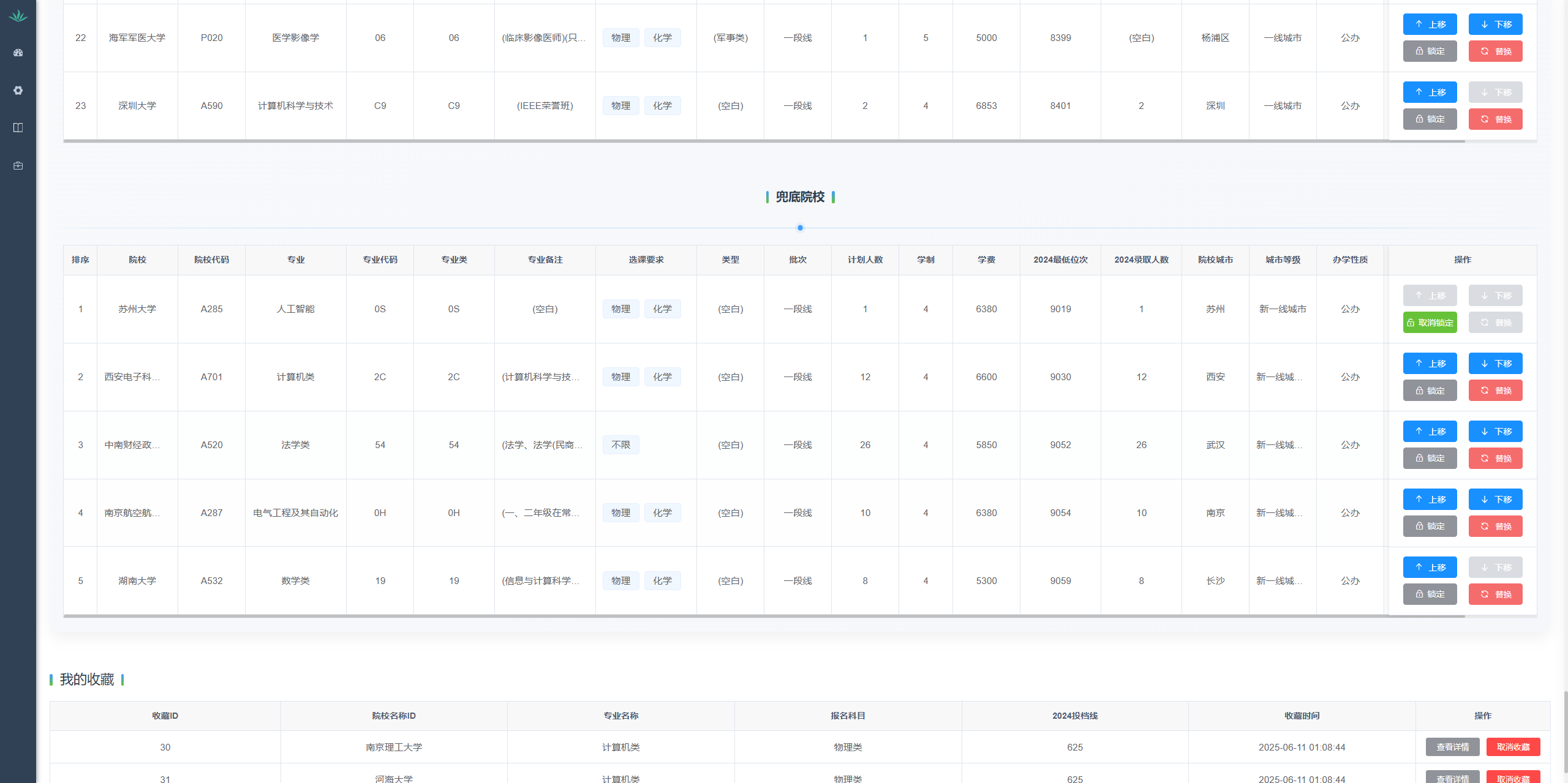Lock 海军军医大学 row with 锁定 button

[x=1430, y=51]
